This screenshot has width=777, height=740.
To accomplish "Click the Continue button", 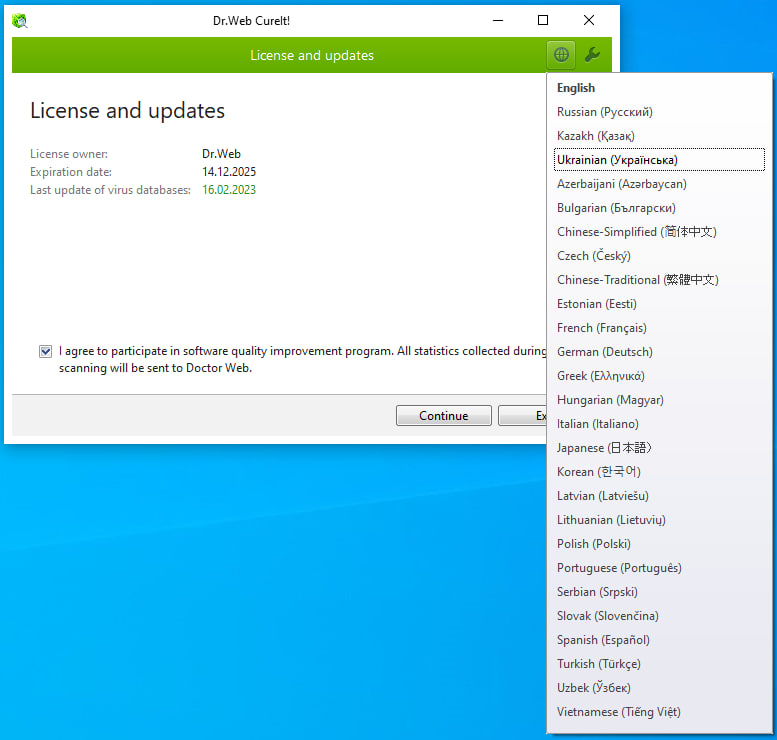I will (x=444, y=415).
